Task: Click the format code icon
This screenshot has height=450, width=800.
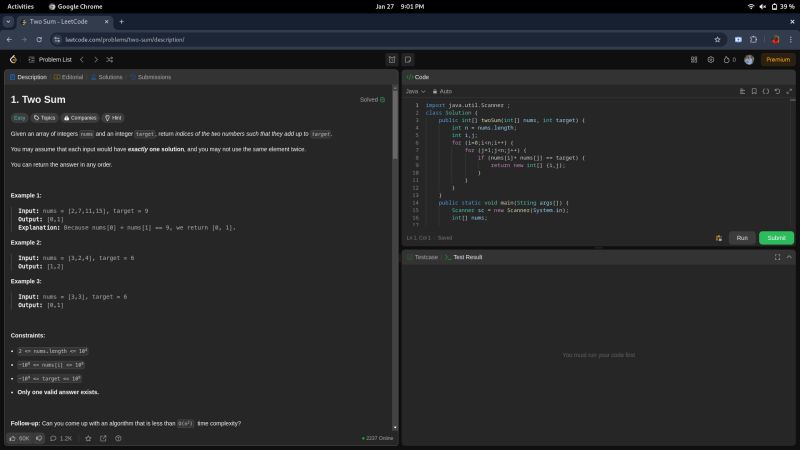Action: pyautogui.click(x=742, y=91)
